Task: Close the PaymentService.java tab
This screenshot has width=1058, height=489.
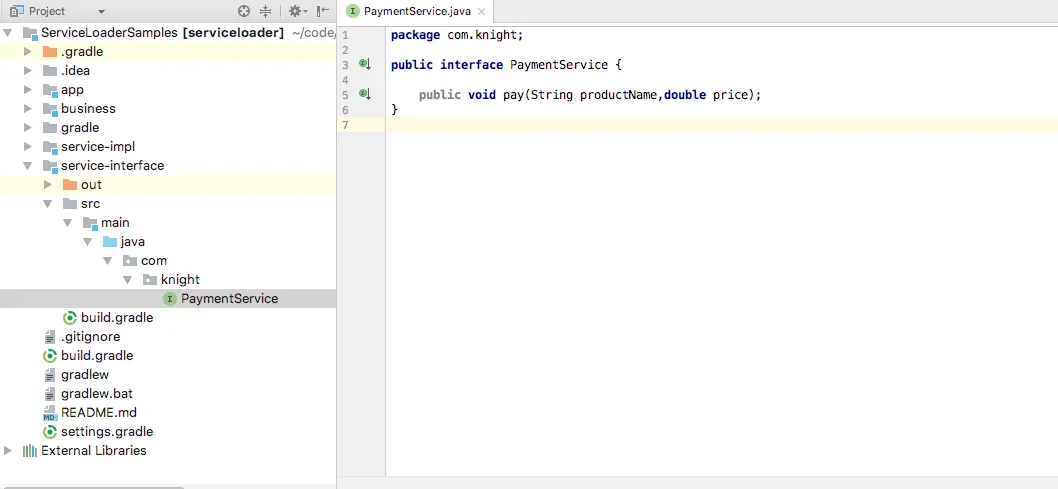Action: pos(481,11)
